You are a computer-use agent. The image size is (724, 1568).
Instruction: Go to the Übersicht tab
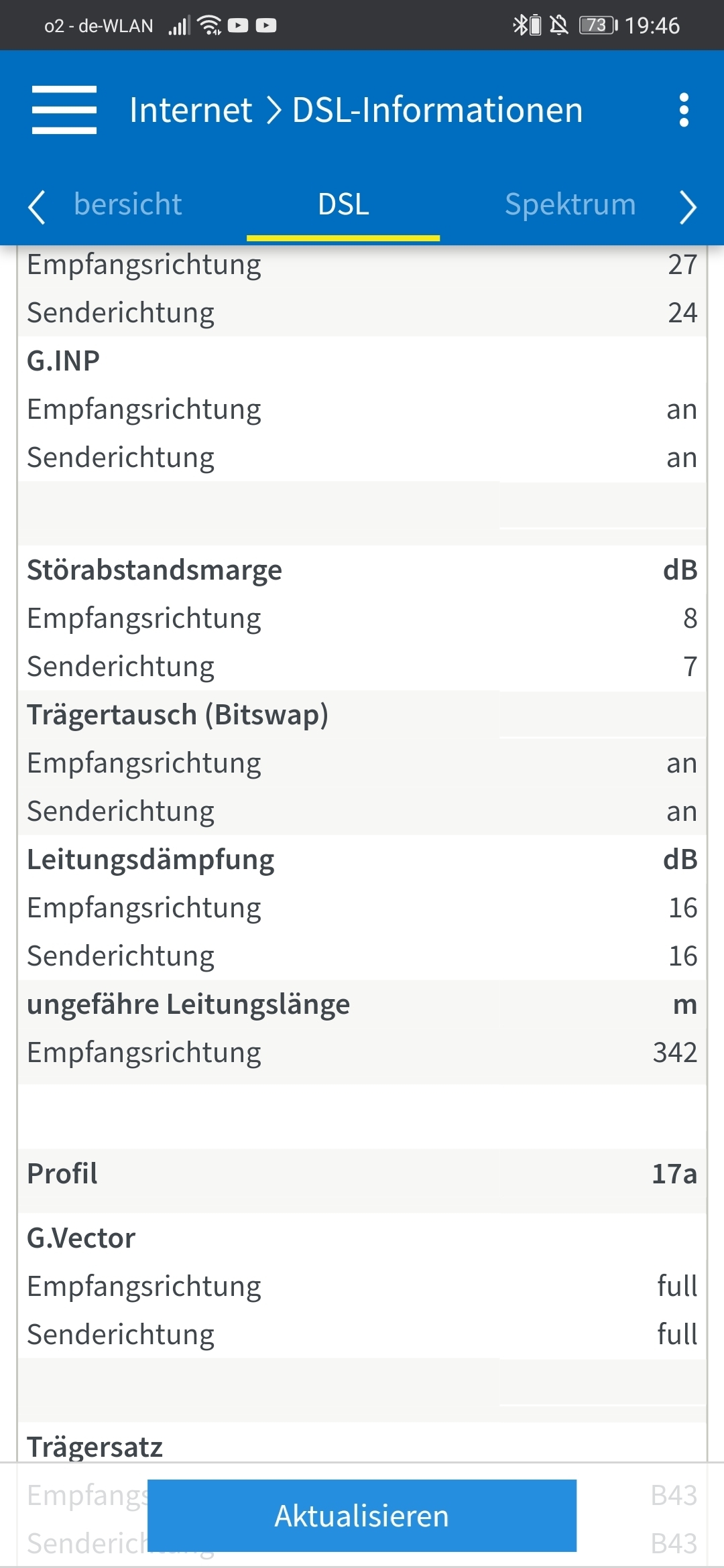point(128,204)
